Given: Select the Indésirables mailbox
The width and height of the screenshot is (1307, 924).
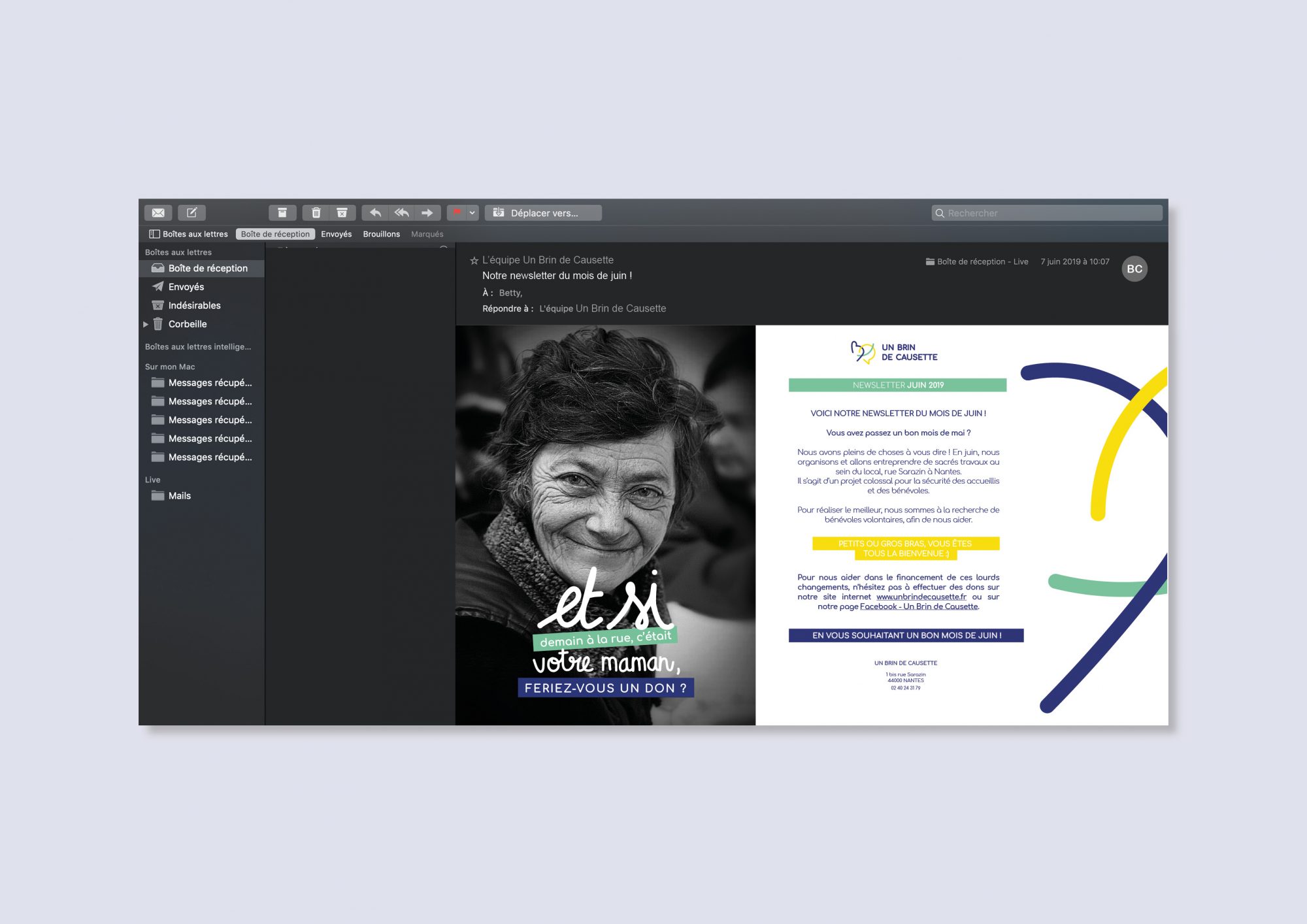Looking at the screenshot, I should pos(194,305).
